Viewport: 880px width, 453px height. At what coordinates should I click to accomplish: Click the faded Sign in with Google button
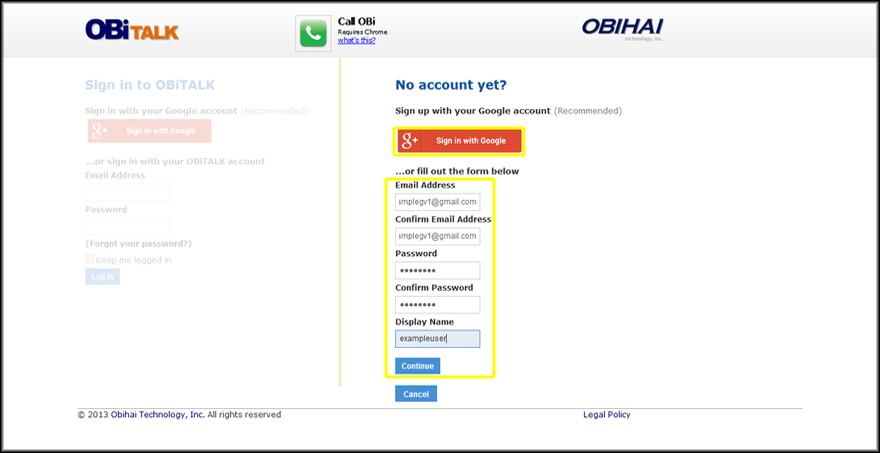tap(149, 131)
